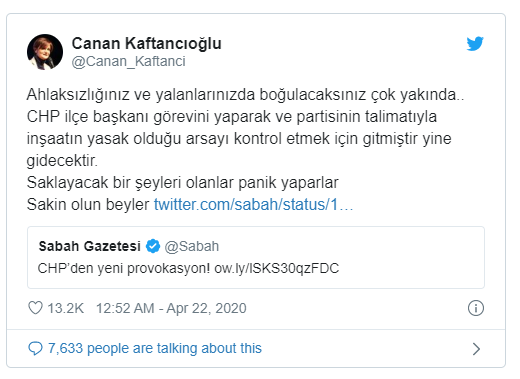This screenshot has width=520, height=379.
Task: Like the tweet with the heart icon
Action: 35,308
